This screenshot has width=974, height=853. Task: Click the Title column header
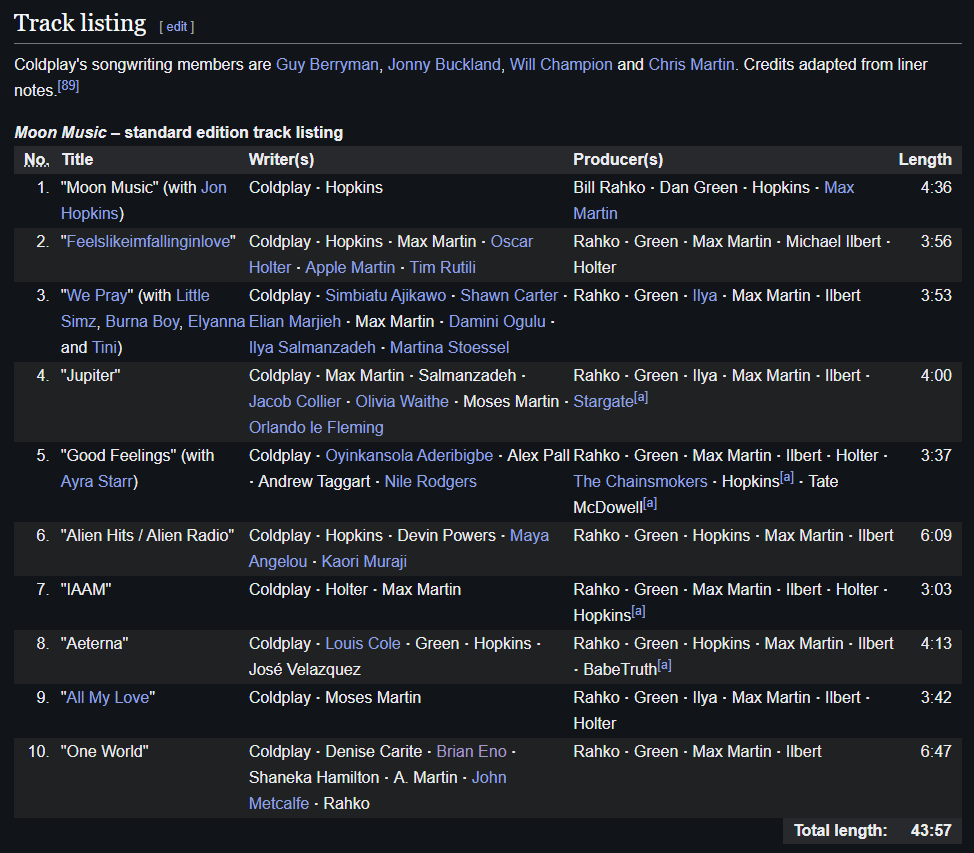point(78,160)
